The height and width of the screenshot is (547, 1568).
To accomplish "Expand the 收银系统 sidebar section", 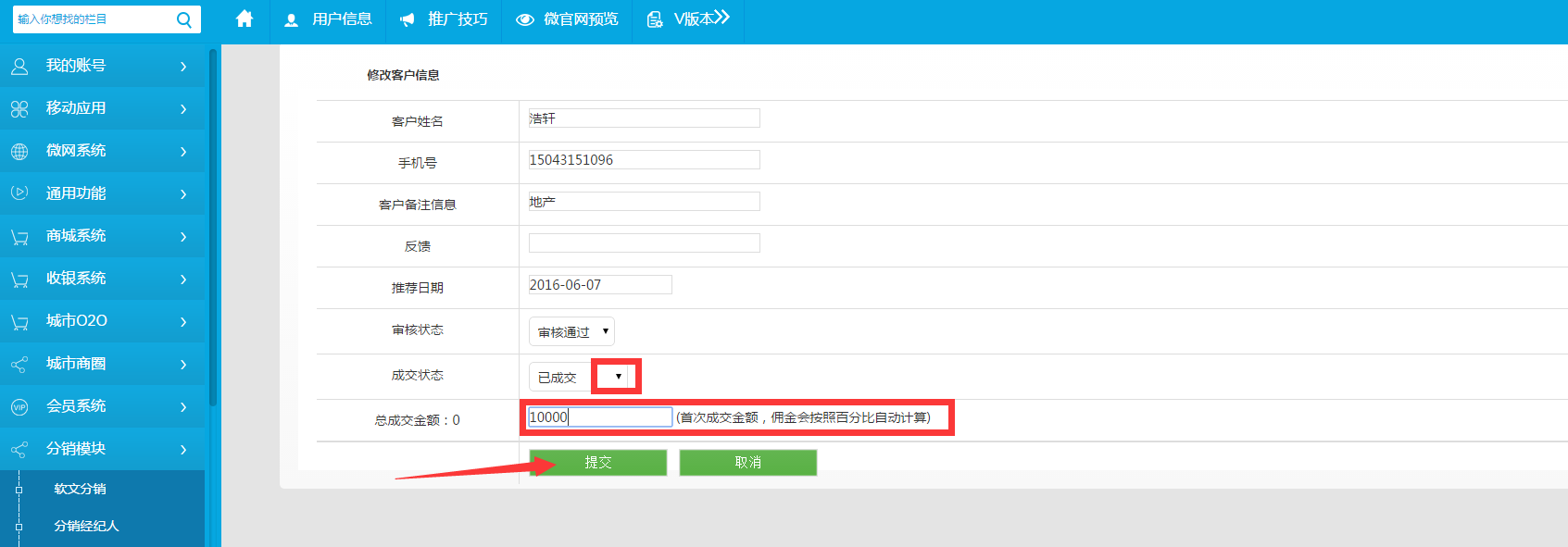I will (x=102, y=279).
